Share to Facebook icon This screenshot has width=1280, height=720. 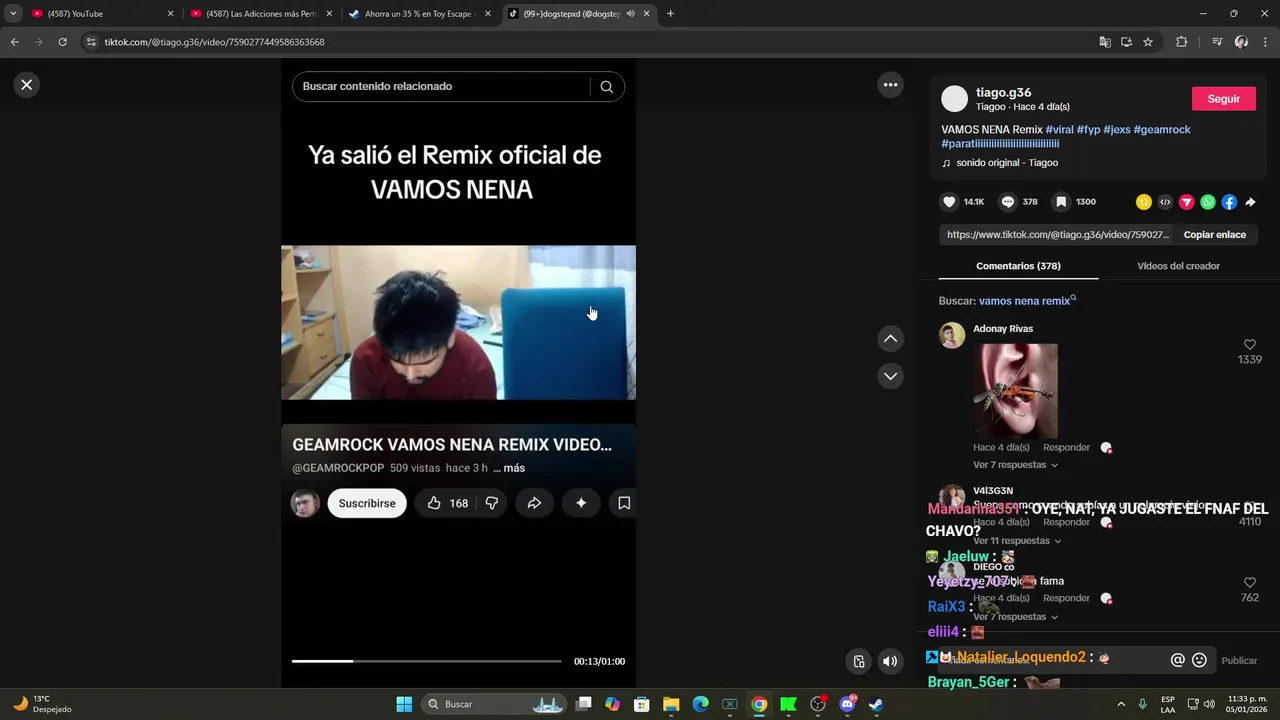click(x=1229, y=202)
